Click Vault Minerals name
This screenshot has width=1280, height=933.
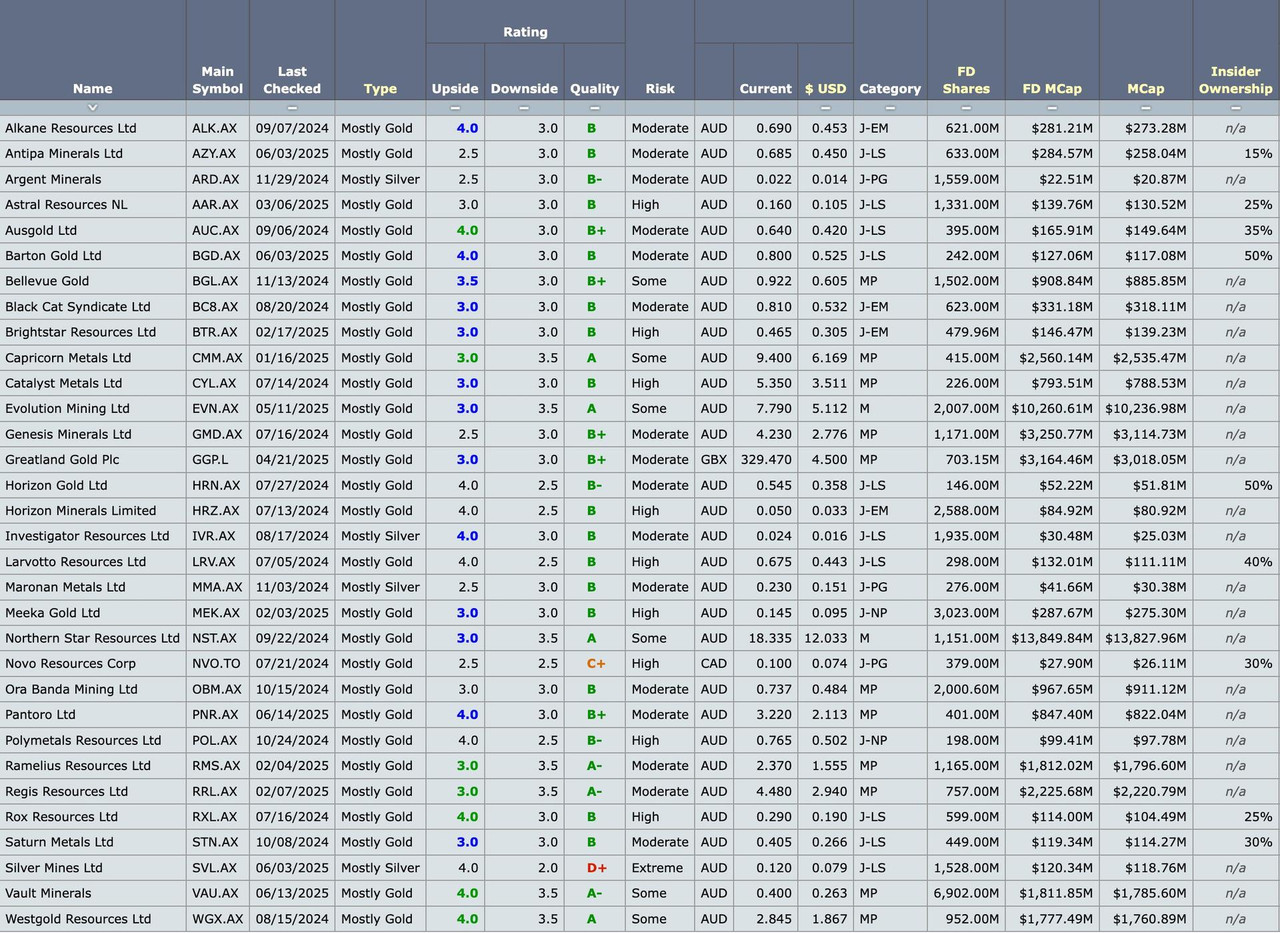(48, 893)
